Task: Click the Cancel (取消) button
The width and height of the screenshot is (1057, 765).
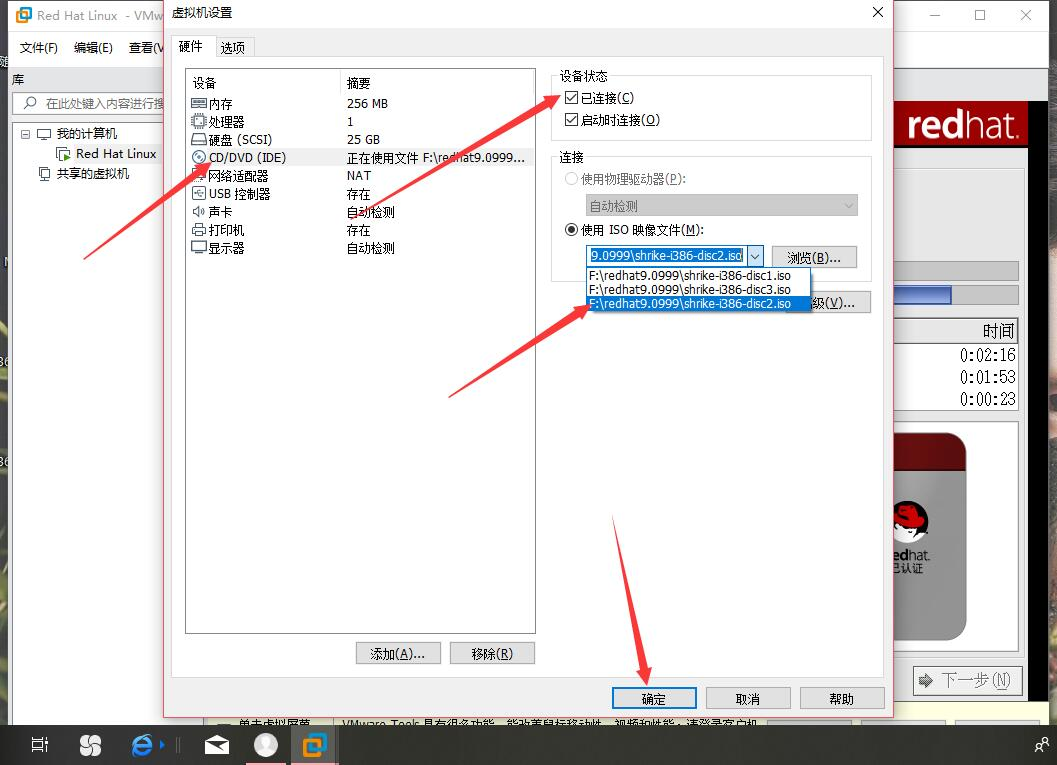Action: point(748,699)
